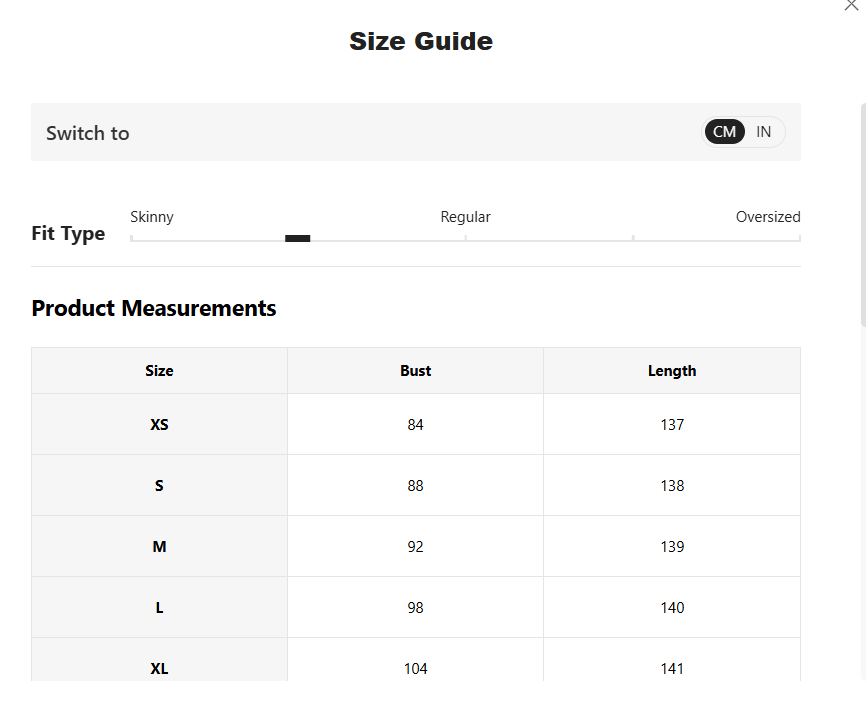Viewport: 866px width, 718px height.
Task: Click the Size column header
Action: 159,371
